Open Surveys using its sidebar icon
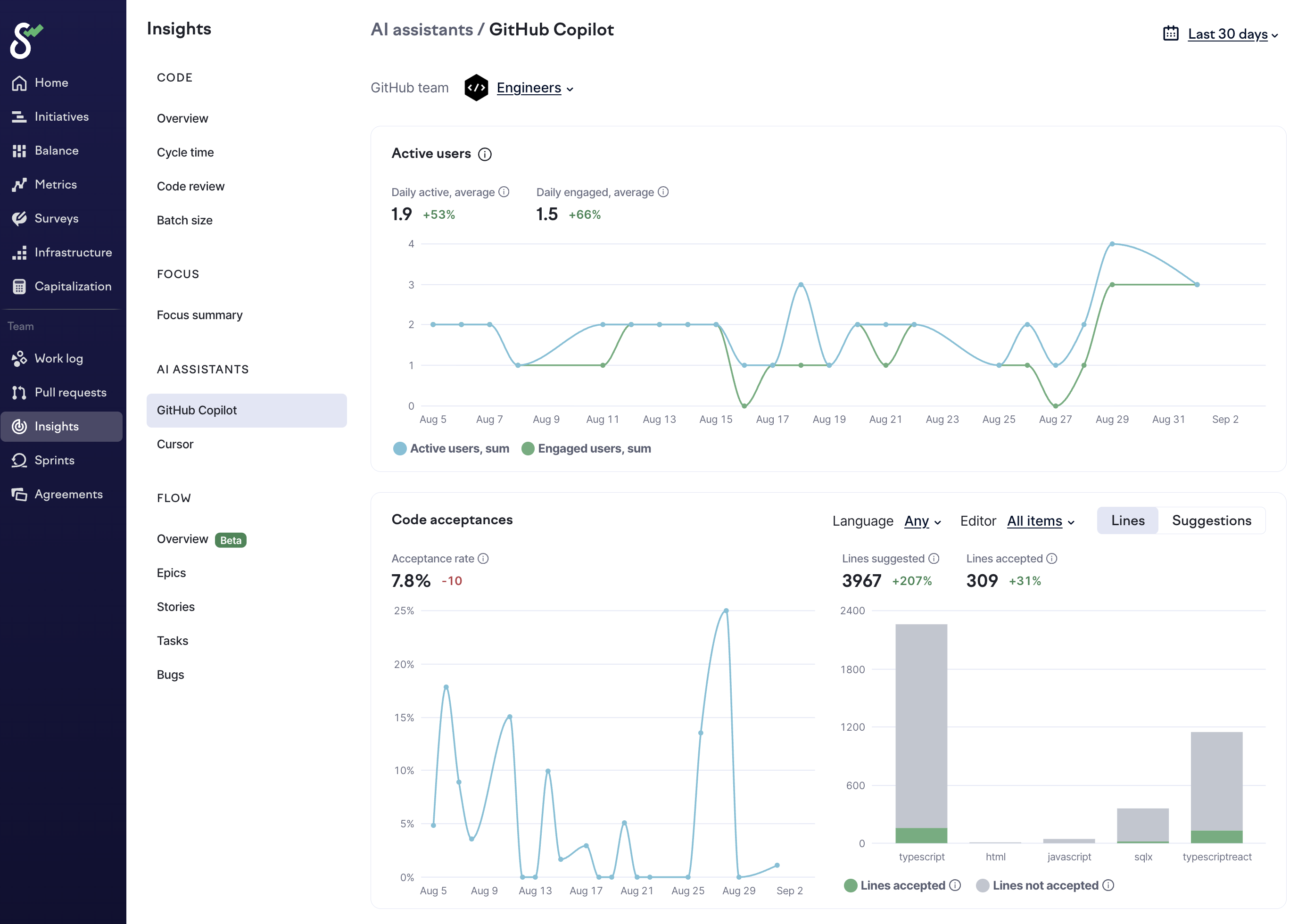The width and height of the screenshot is (1306, 924). (x=19, y=219)
